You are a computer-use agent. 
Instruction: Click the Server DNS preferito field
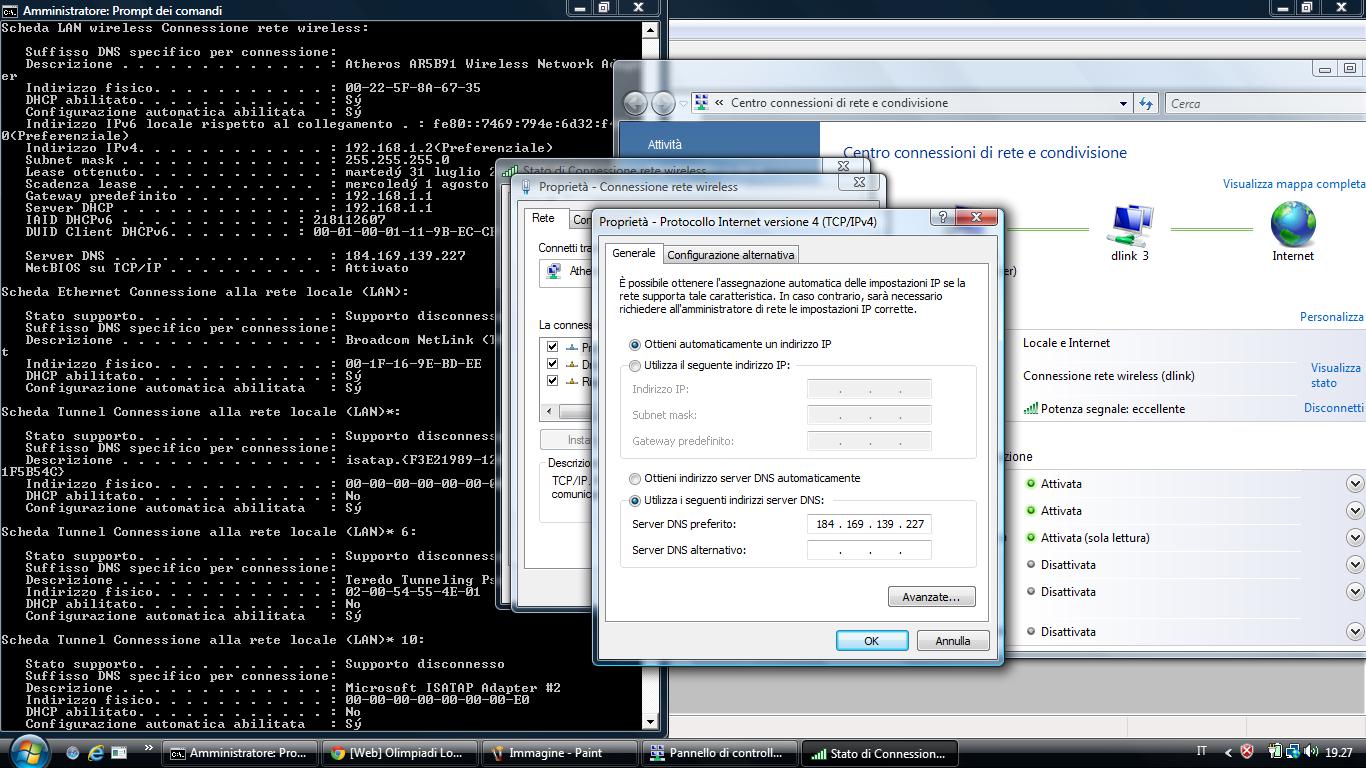point(869,524)
